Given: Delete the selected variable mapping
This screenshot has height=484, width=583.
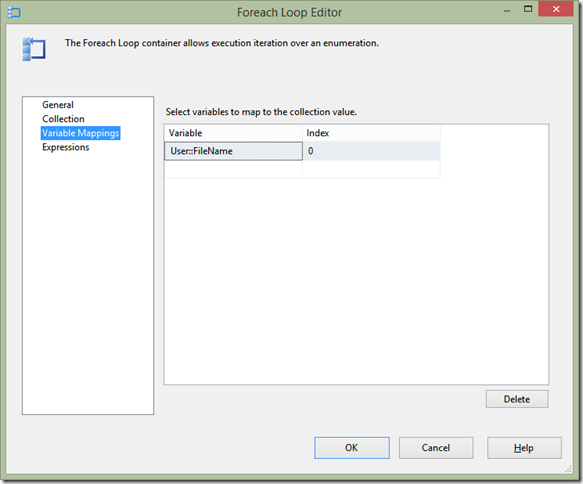Looking at the screenshot, I should coord(517,399).
